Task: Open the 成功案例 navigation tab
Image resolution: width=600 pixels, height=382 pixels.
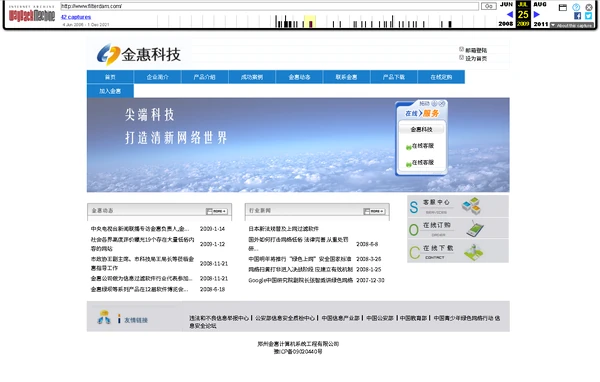Action: (x=252, y=77)
